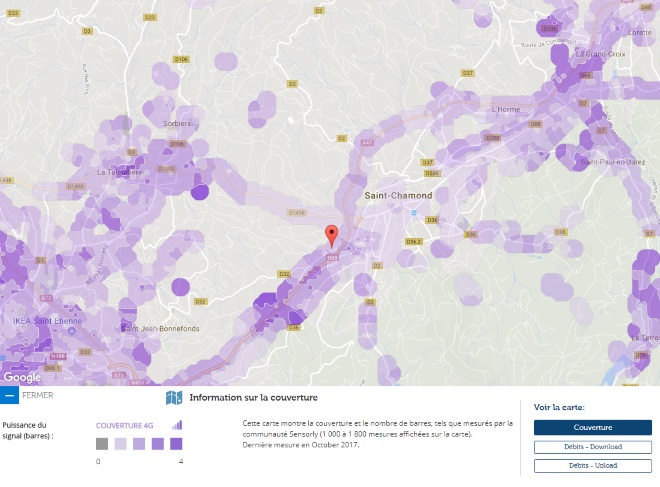This screenshot has height=487, width=660.
Task: Click the D37 road badge near L'horme
Action: (467, 73)
